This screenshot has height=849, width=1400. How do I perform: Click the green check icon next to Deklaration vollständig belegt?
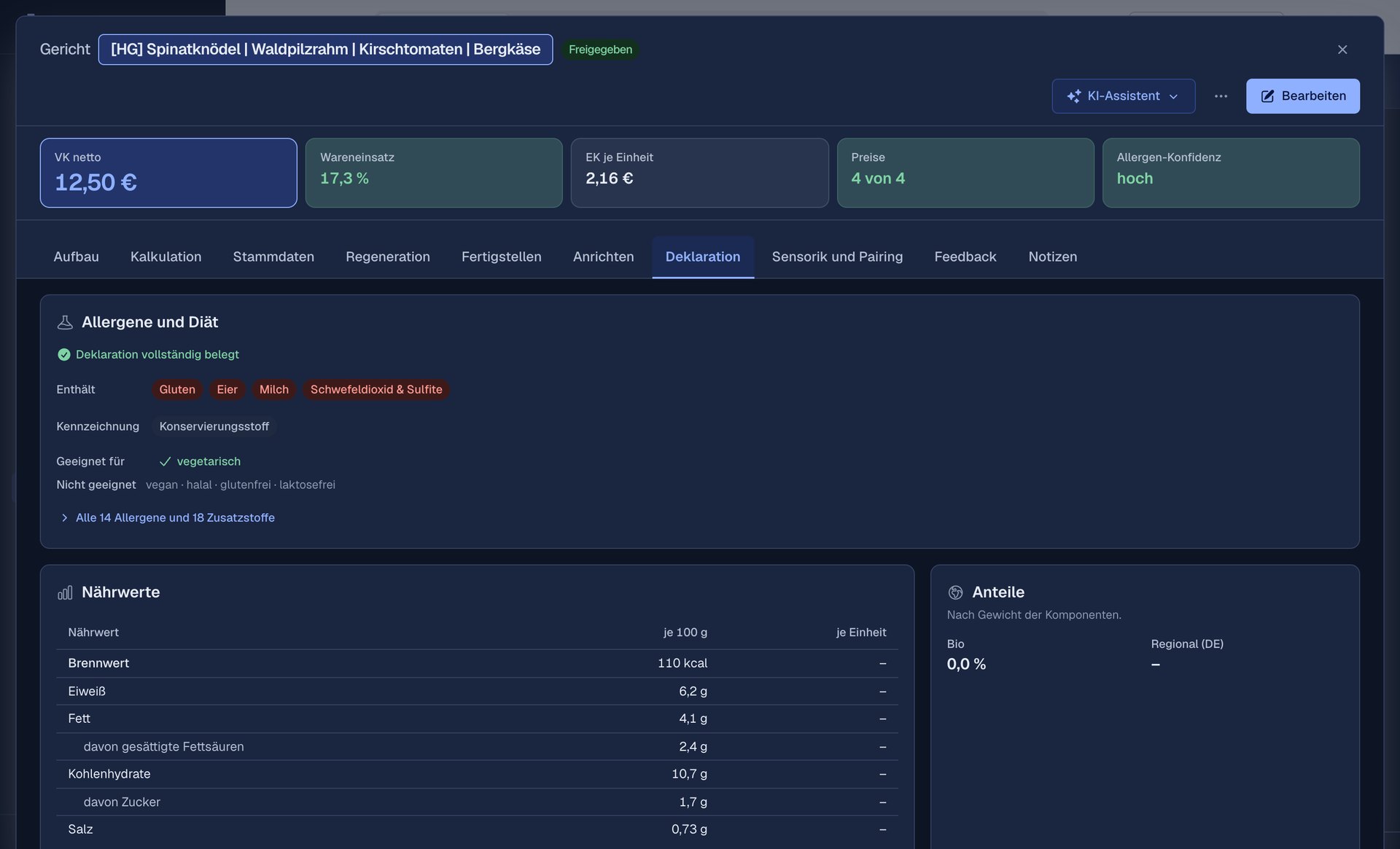[x=64, y=354]
